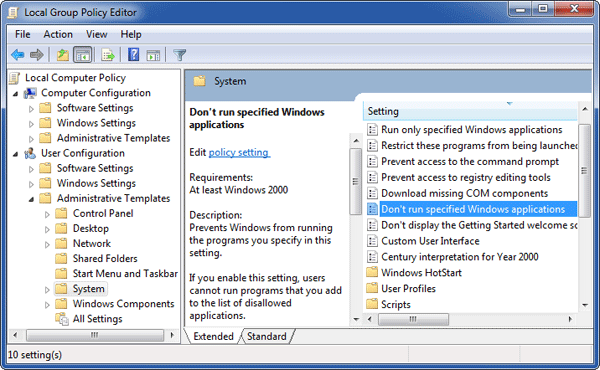Click the description pane scroll up arrow
Viewport: 600px width, 370px height.
tap(356, 141)
